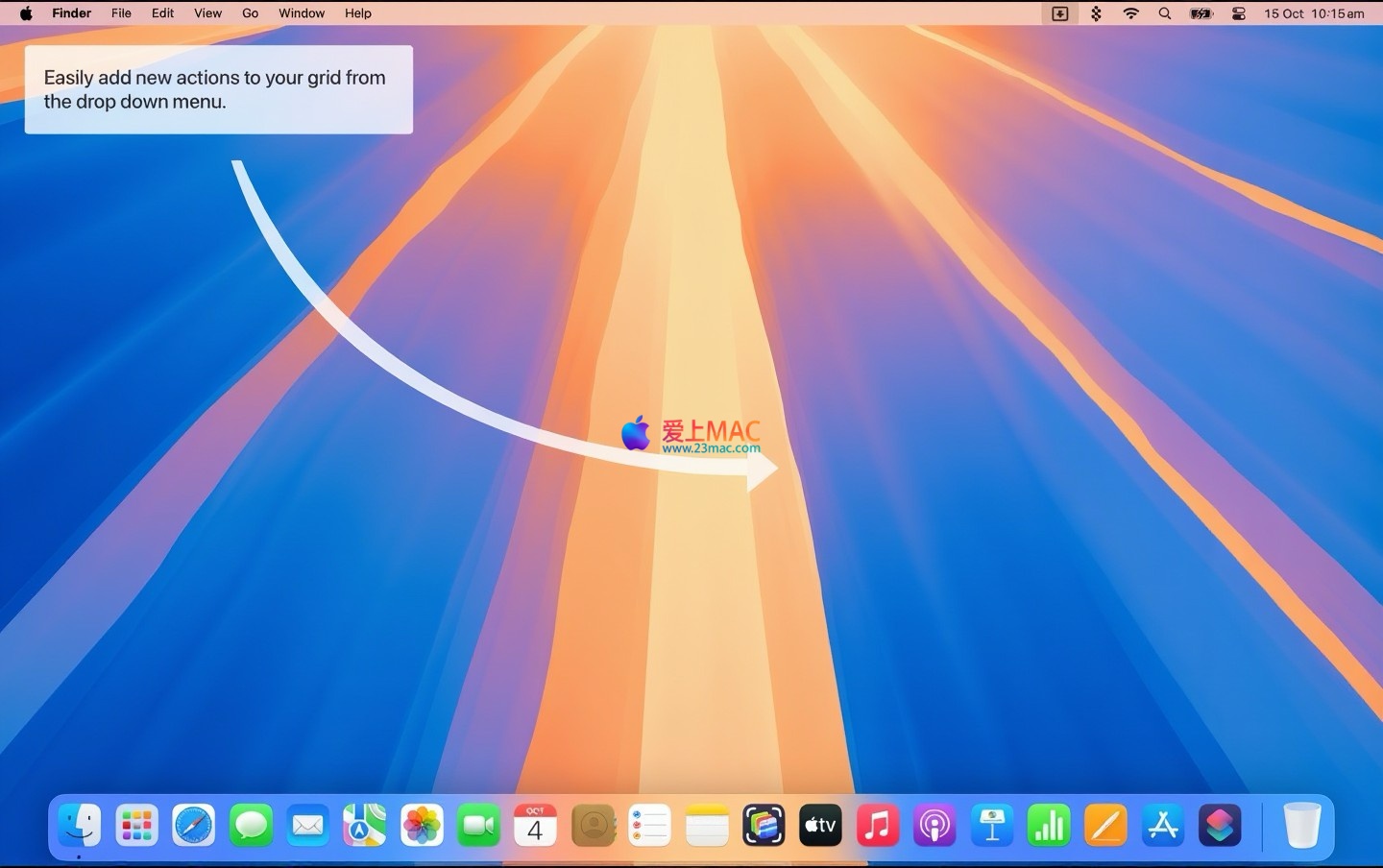This screenshot has height=868, width=1383.
Task: Launch Safari from the dock
Action: [x=194, y=826]
